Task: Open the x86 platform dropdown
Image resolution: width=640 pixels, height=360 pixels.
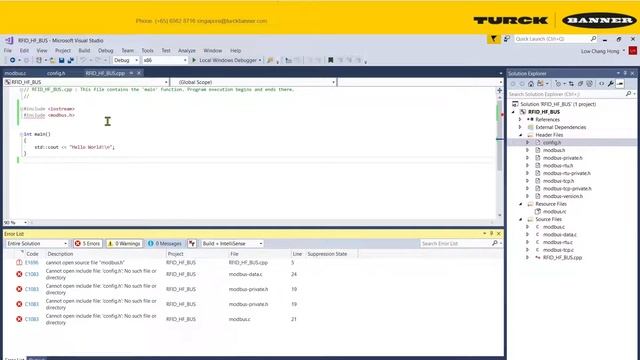Action: point(165,60)
